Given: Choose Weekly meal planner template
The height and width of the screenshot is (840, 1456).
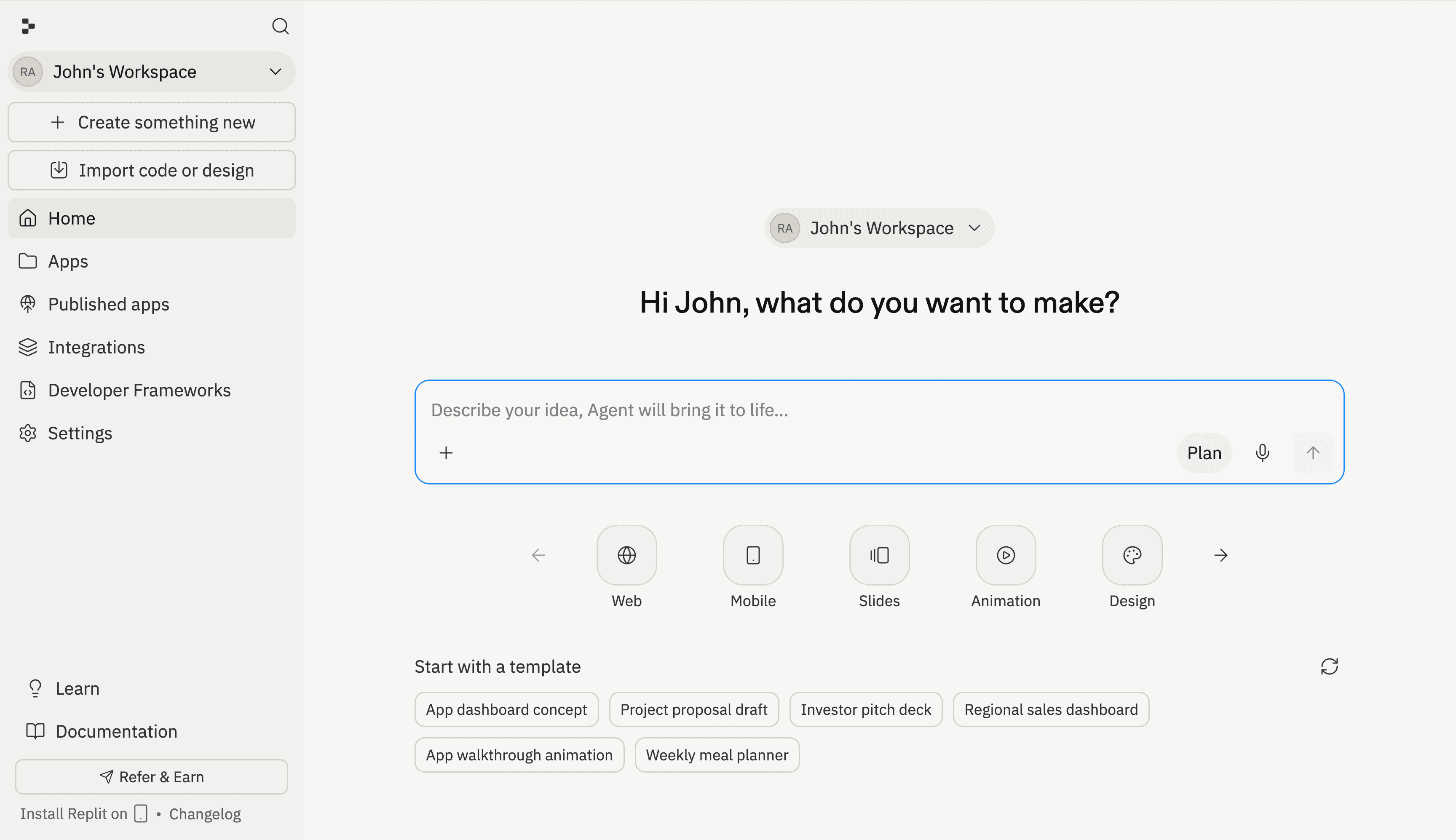Looking at the screenshot, I should point(717,754).
